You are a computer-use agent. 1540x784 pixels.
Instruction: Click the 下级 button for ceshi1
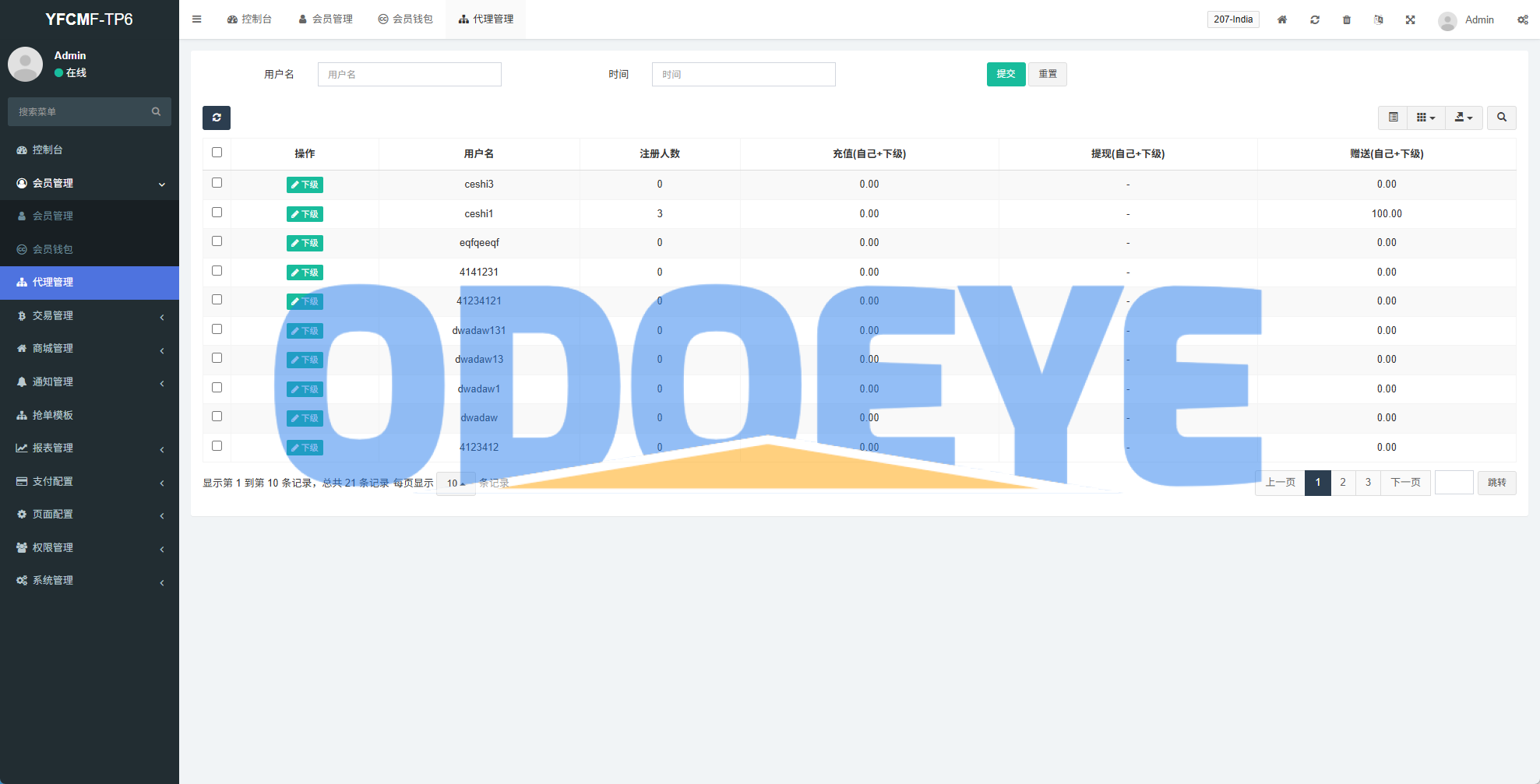click(305, 214)
